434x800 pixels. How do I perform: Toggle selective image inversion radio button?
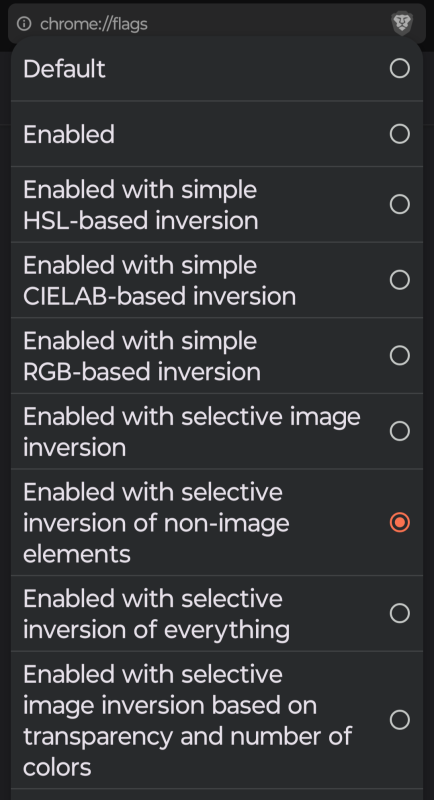click(400, 431)
